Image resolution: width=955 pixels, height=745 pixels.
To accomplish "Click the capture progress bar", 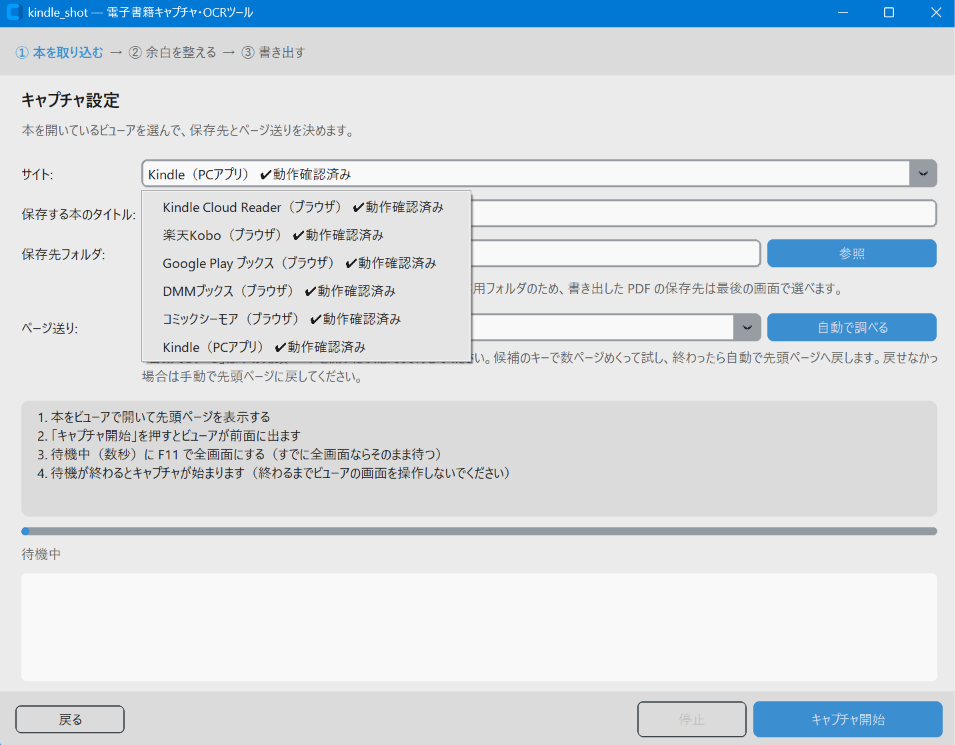I will tap(479, 531).
